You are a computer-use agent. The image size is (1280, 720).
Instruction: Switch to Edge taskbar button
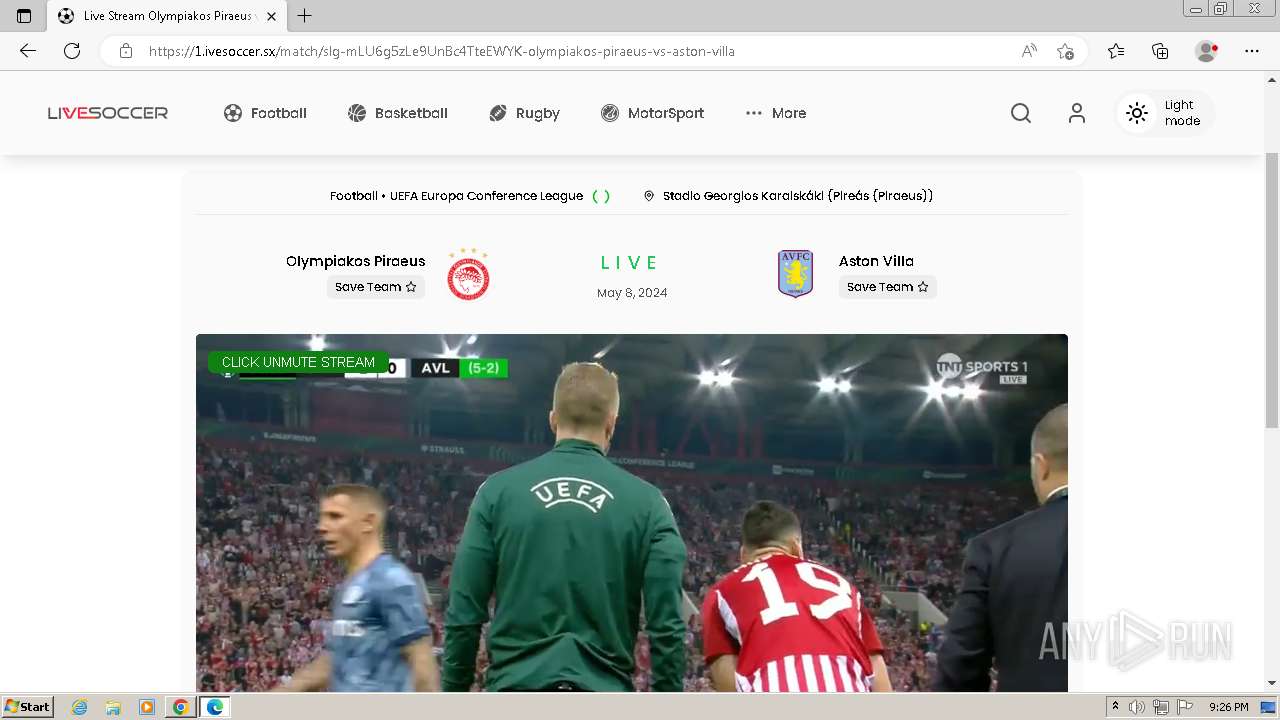coord(215,707)
